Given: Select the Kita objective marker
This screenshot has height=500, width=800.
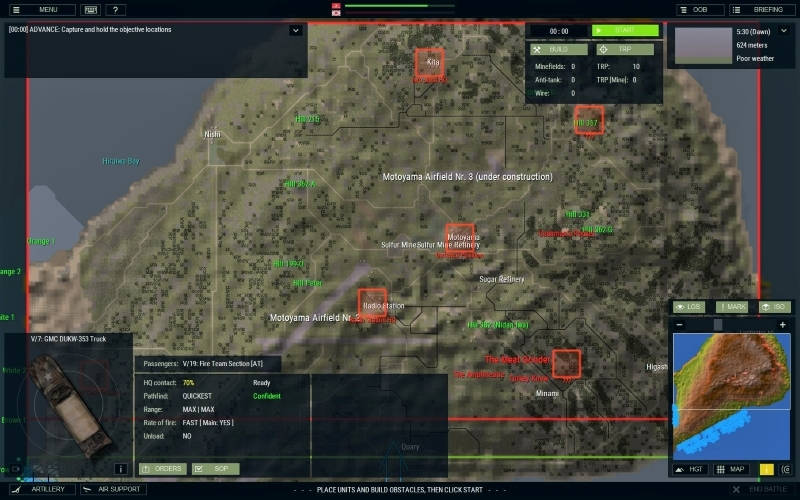Looking at the screenshot, I should tap(429, 62).
